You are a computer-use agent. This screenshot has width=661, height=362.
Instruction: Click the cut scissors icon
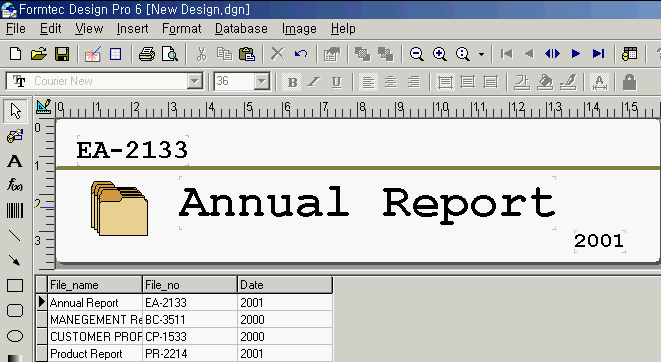click(x=202, y=54)
